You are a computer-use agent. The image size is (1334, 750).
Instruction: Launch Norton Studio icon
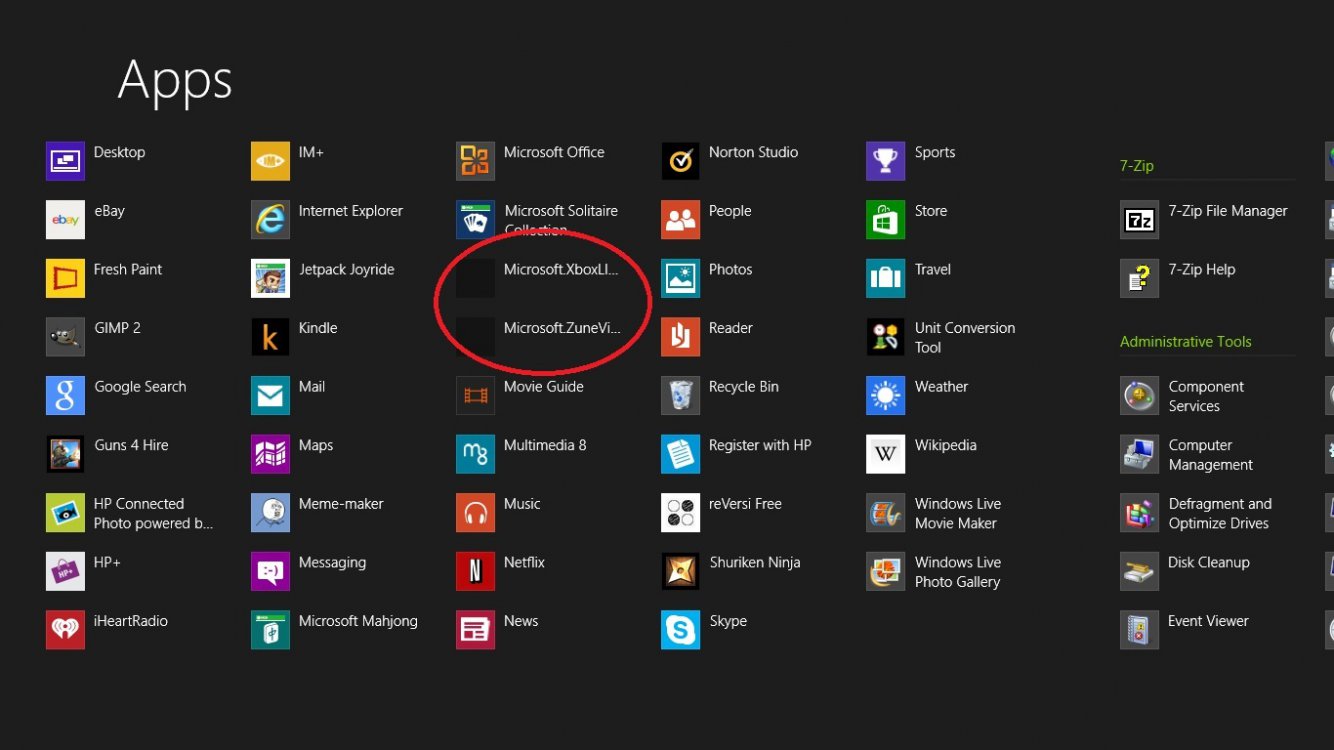click(680, 161)
